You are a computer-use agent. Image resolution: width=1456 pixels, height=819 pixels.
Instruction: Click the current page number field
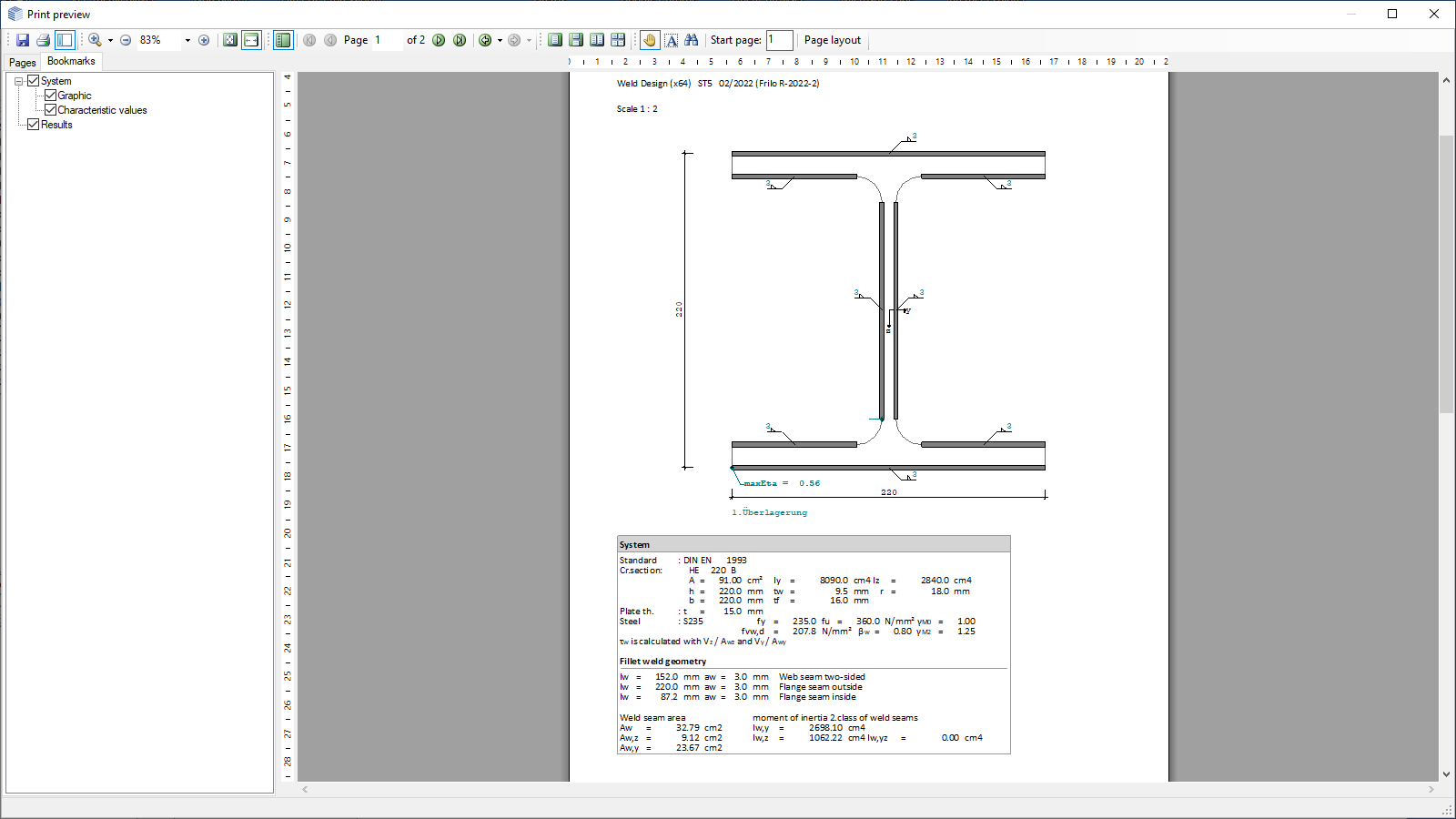387,40
